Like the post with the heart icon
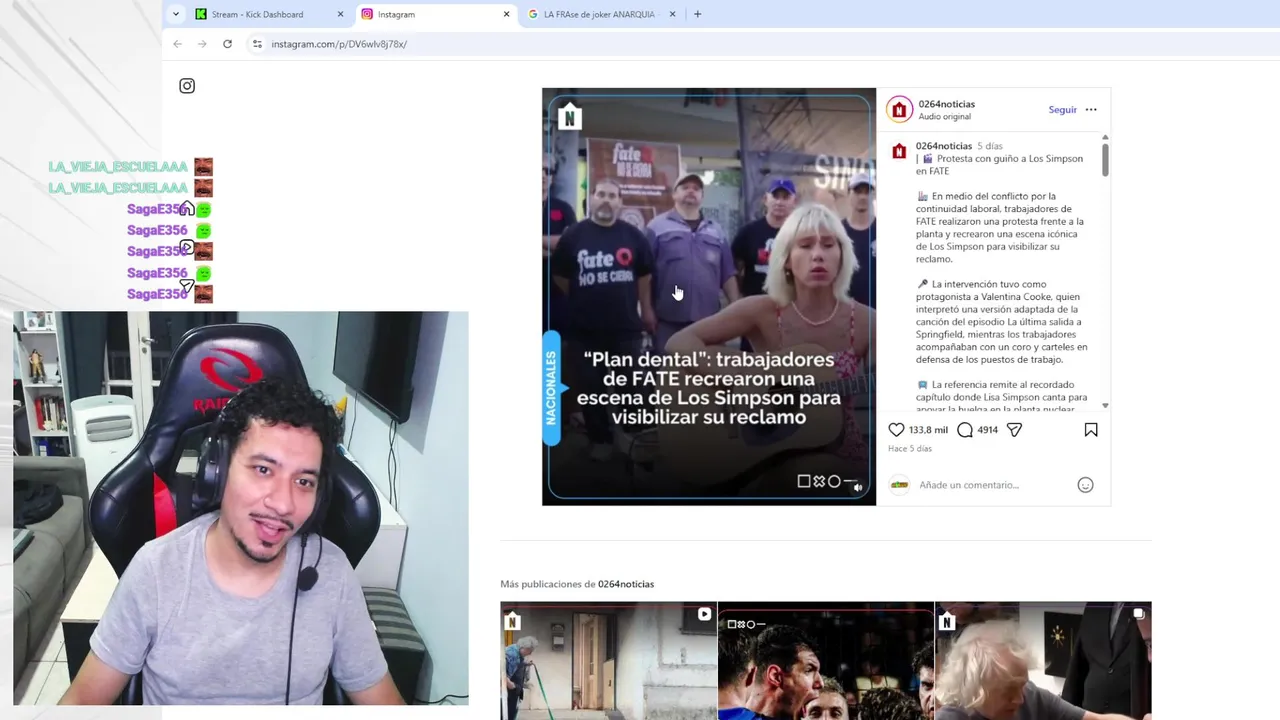 [896, 430]
